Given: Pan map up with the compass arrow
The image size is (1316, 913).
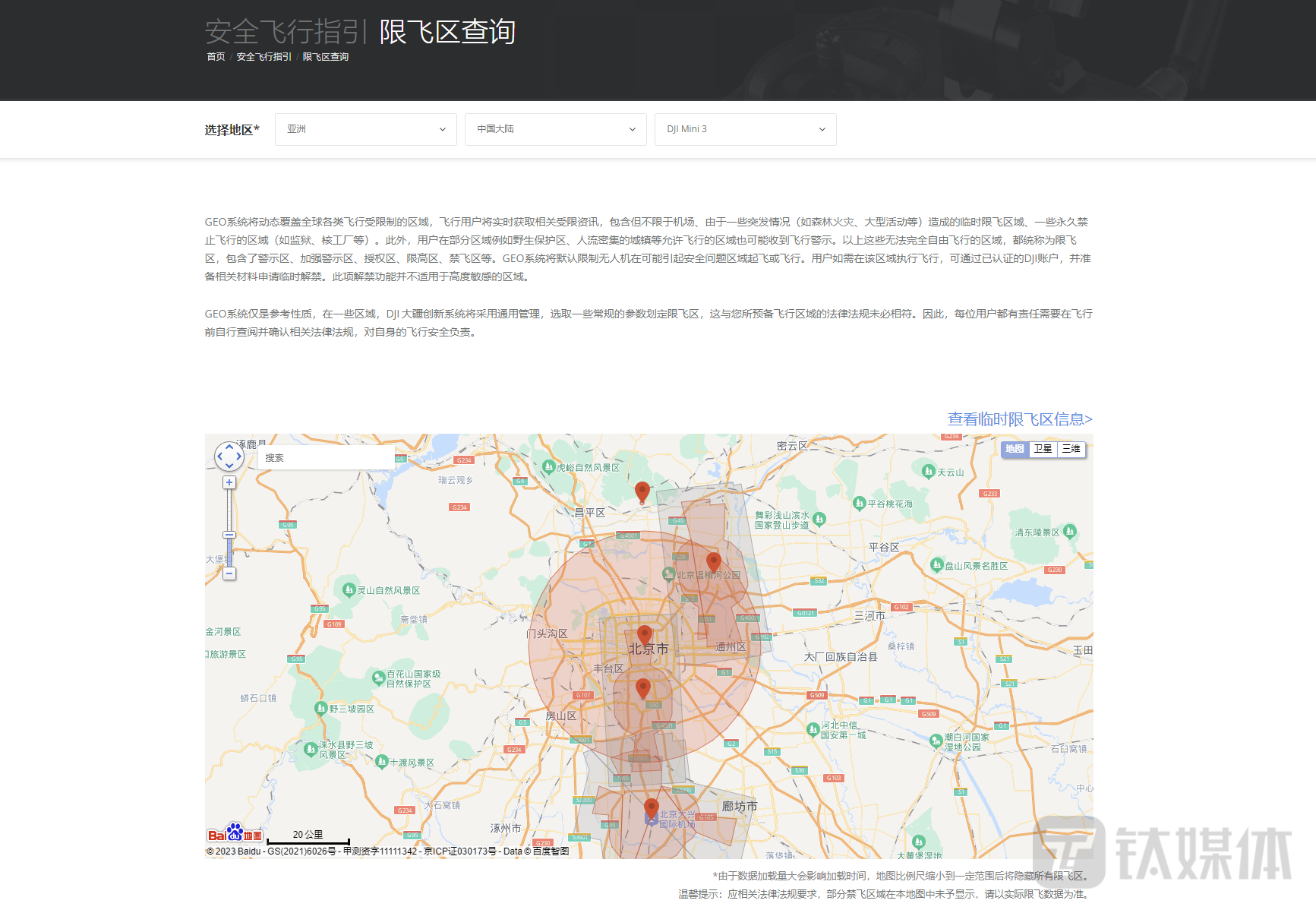Looking at the screenshot, I should pyautogui.click(x=229, y=447).
